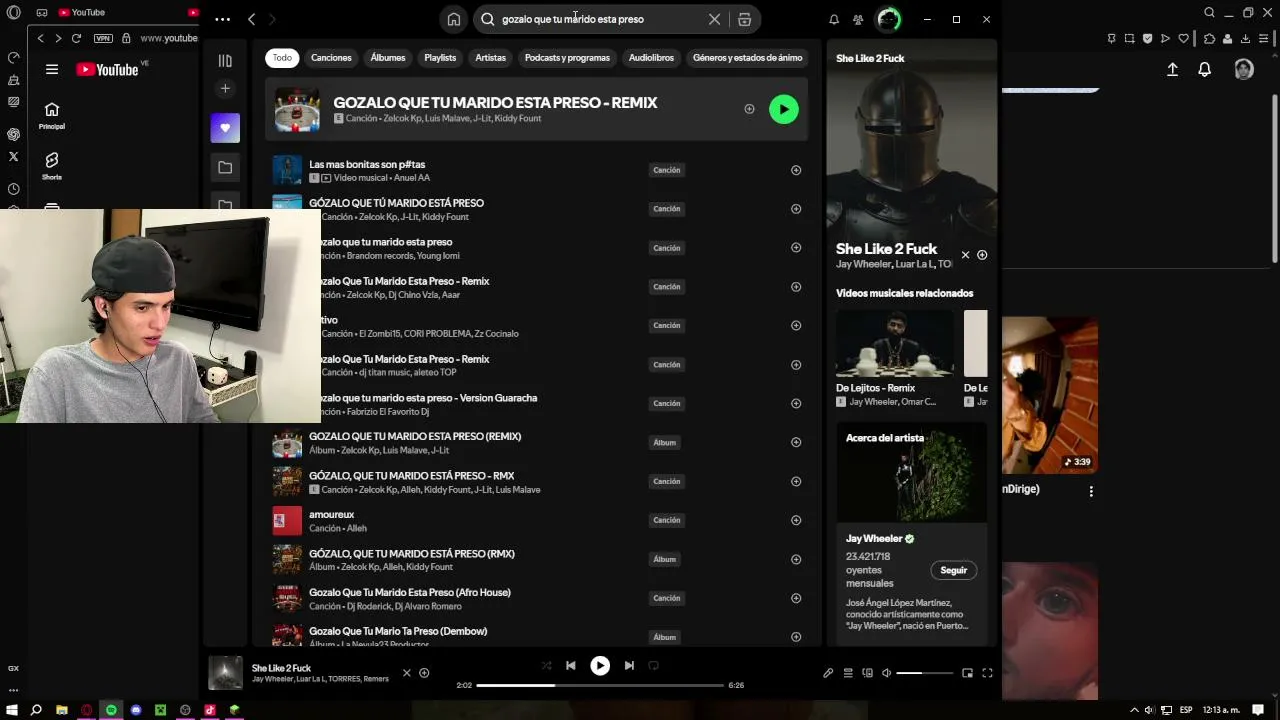1280x720 pixels.
Task: Add top result GOZALO REMIX to library
Action: [x=749, y=109]
